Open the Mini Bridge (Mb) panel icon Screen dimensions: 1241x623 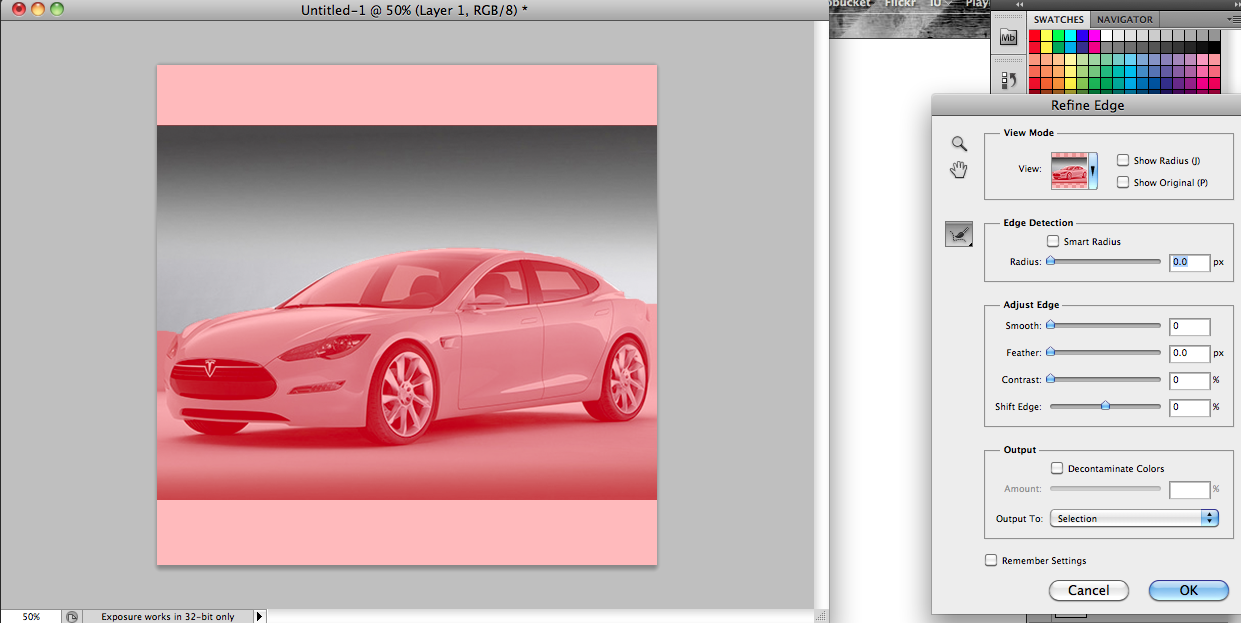point(1008,37)
